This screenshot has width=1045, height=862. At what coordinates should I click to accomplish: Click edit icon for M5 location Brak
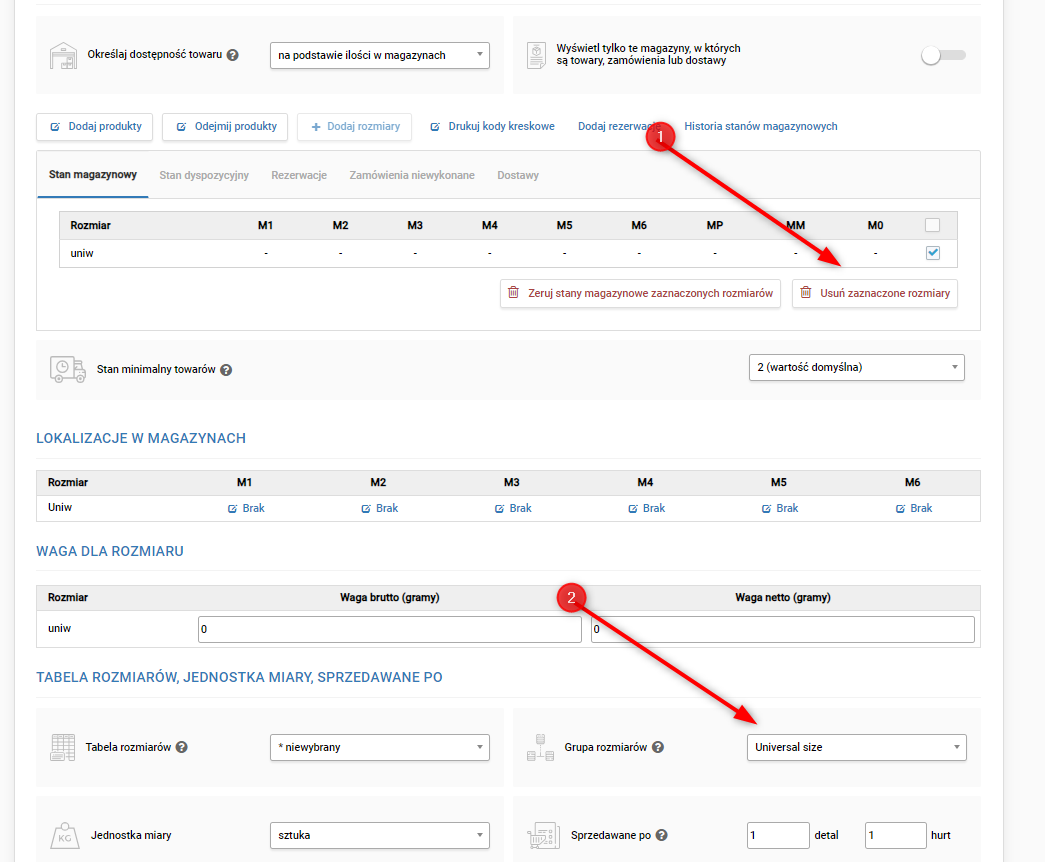[x=766, y=509]
